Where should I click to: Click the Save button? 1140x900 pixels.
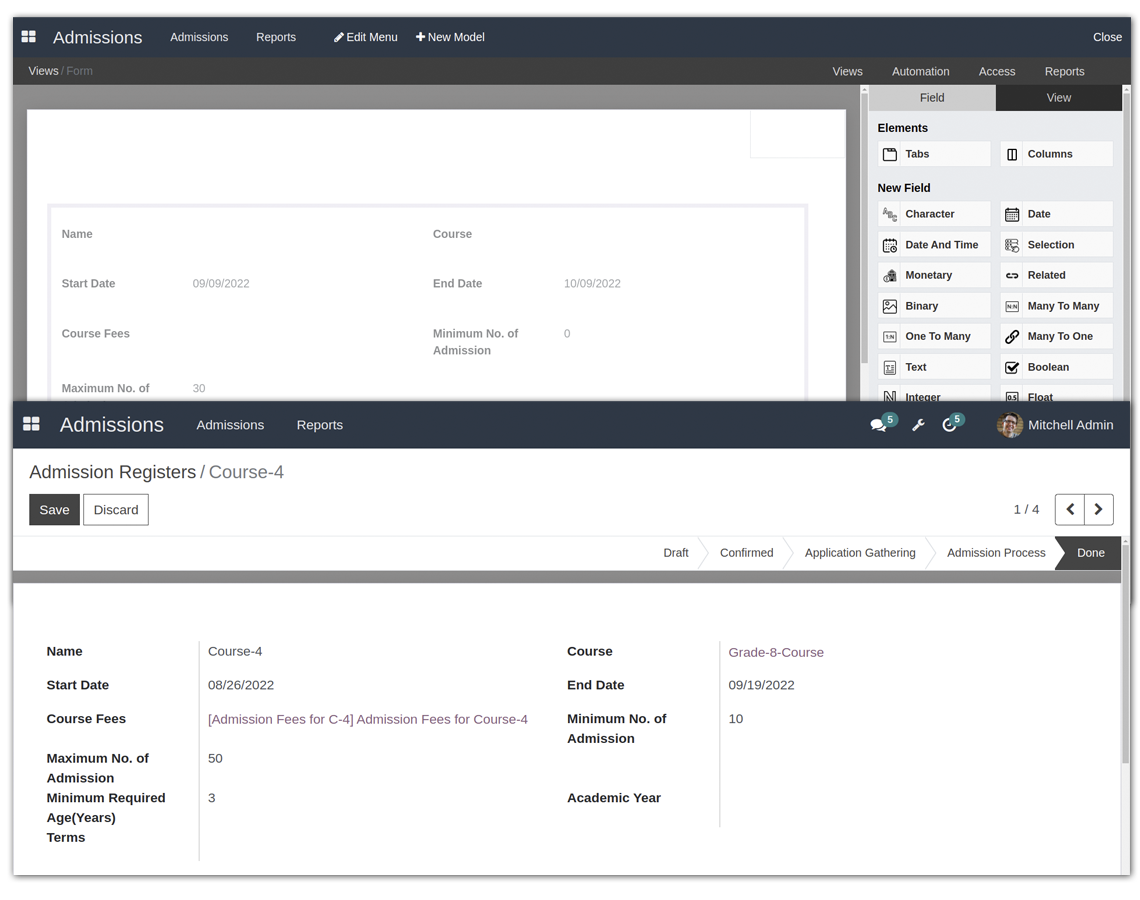[54, 509]
